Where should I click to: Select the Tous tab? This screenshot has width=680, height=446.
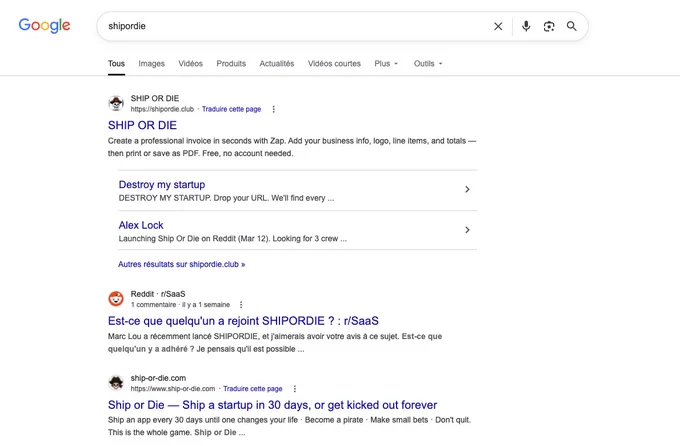[116, 64]
